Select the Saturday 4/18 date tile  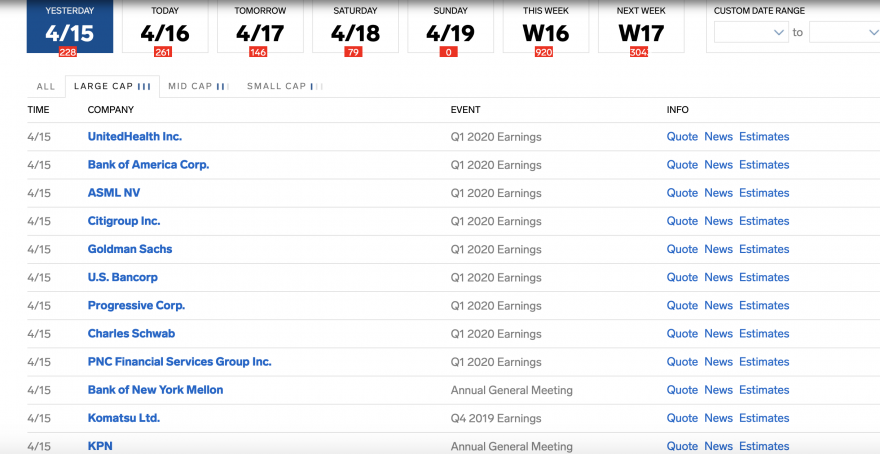pos(354,27)
